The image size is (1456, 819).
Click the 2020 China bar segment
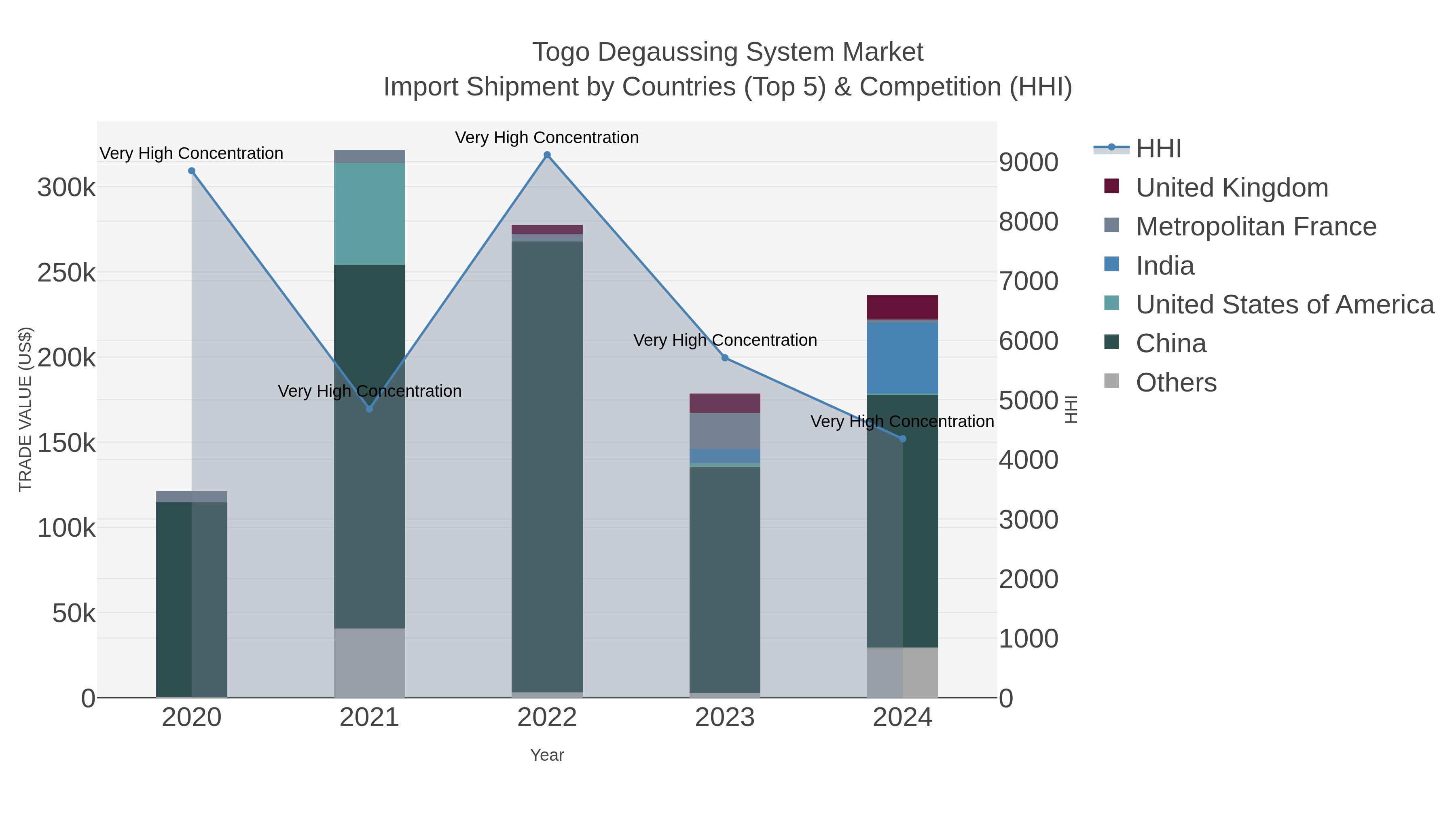[x=192, y=600]
